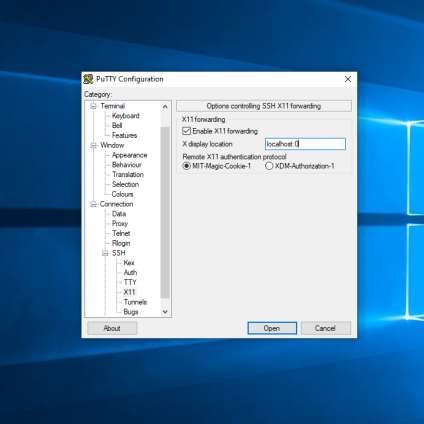Click the About button
The image size is (424, 424).
click(x=112, y=328)
